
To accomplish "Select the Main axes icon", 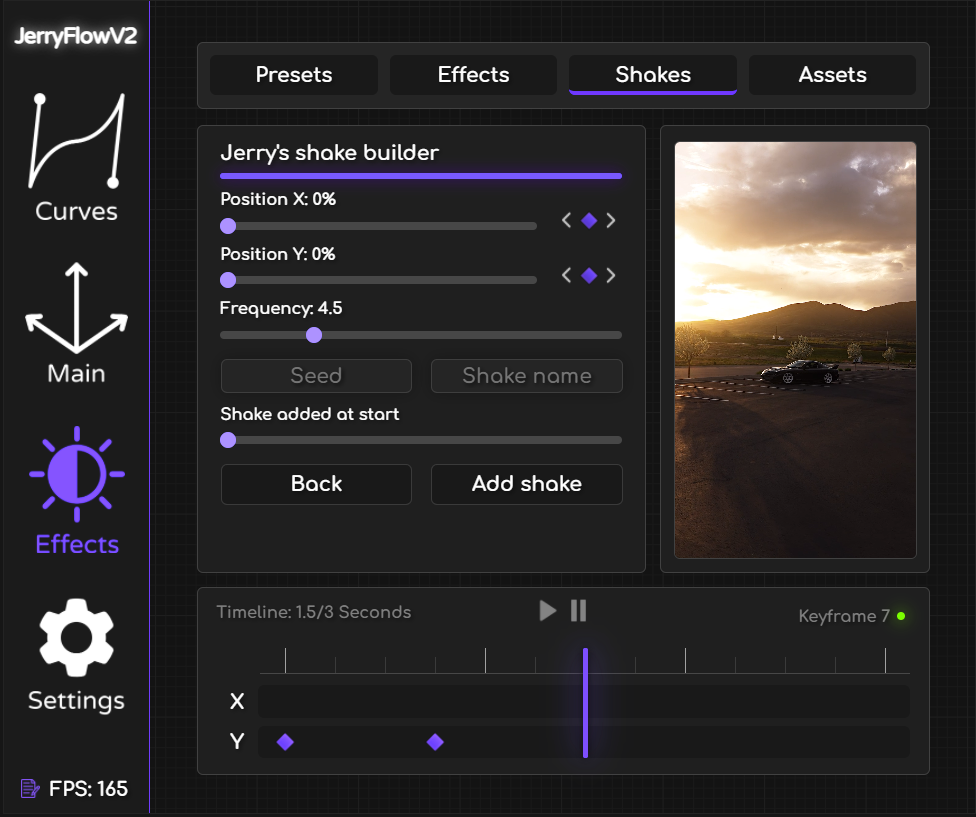I will [76, 308].
